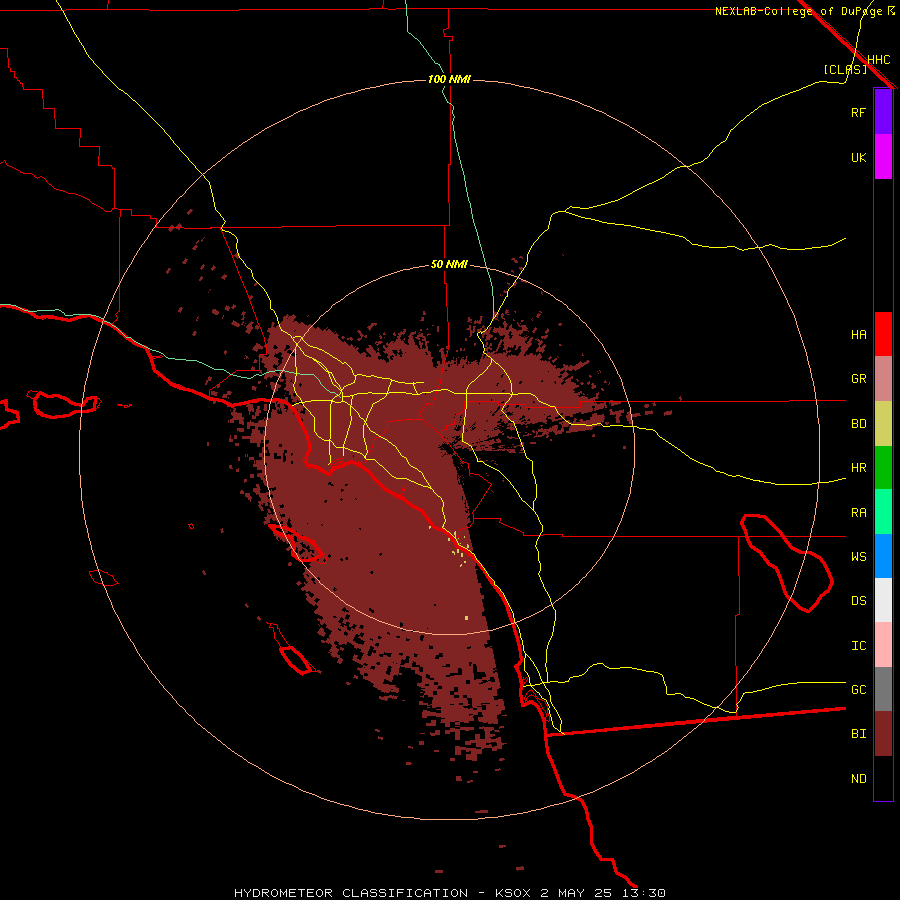Pick the RA light green legend swatch
Screen dimensions: 900x900
click(x=883, y=511)
